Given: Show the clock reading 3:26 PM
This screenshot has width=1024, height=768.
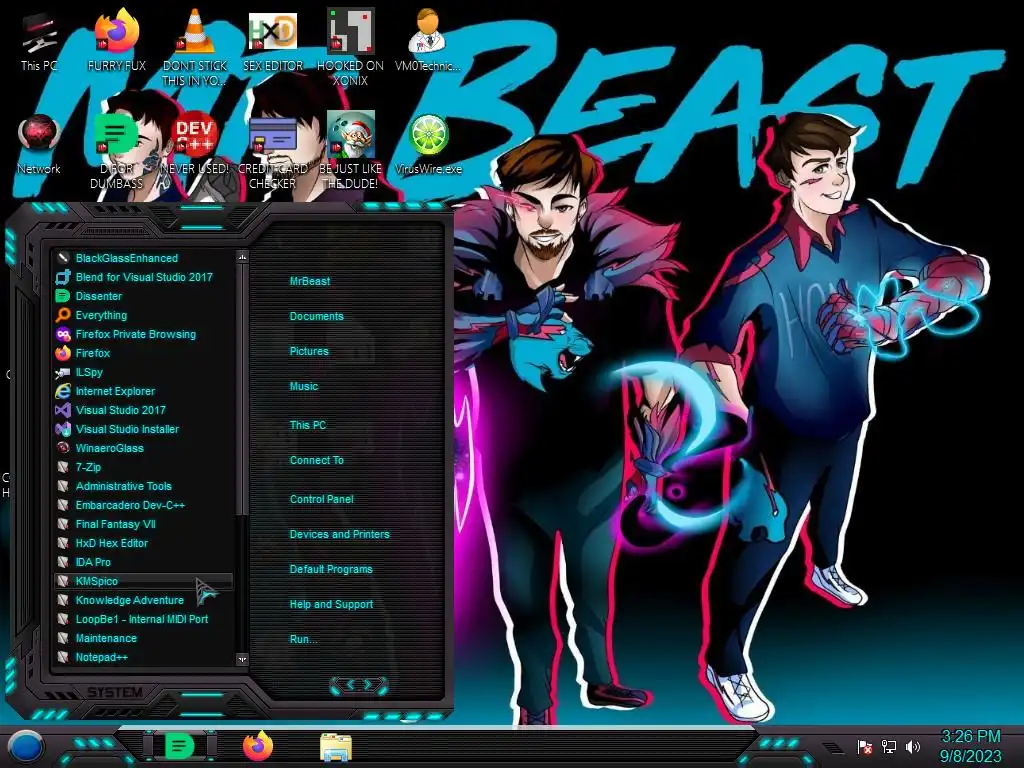Looking at the screenshot, I should [970, 746].
